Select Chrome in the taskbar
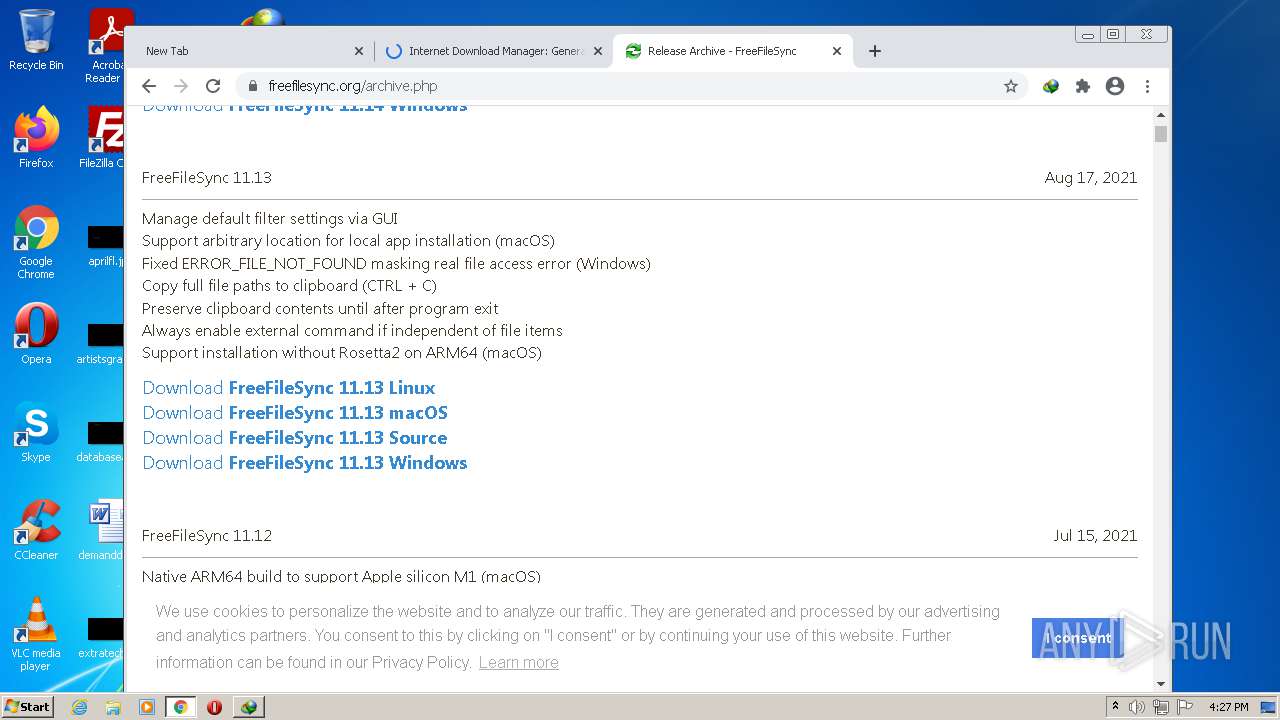The width and height of the screenshot is (1280, 720). 180,707
